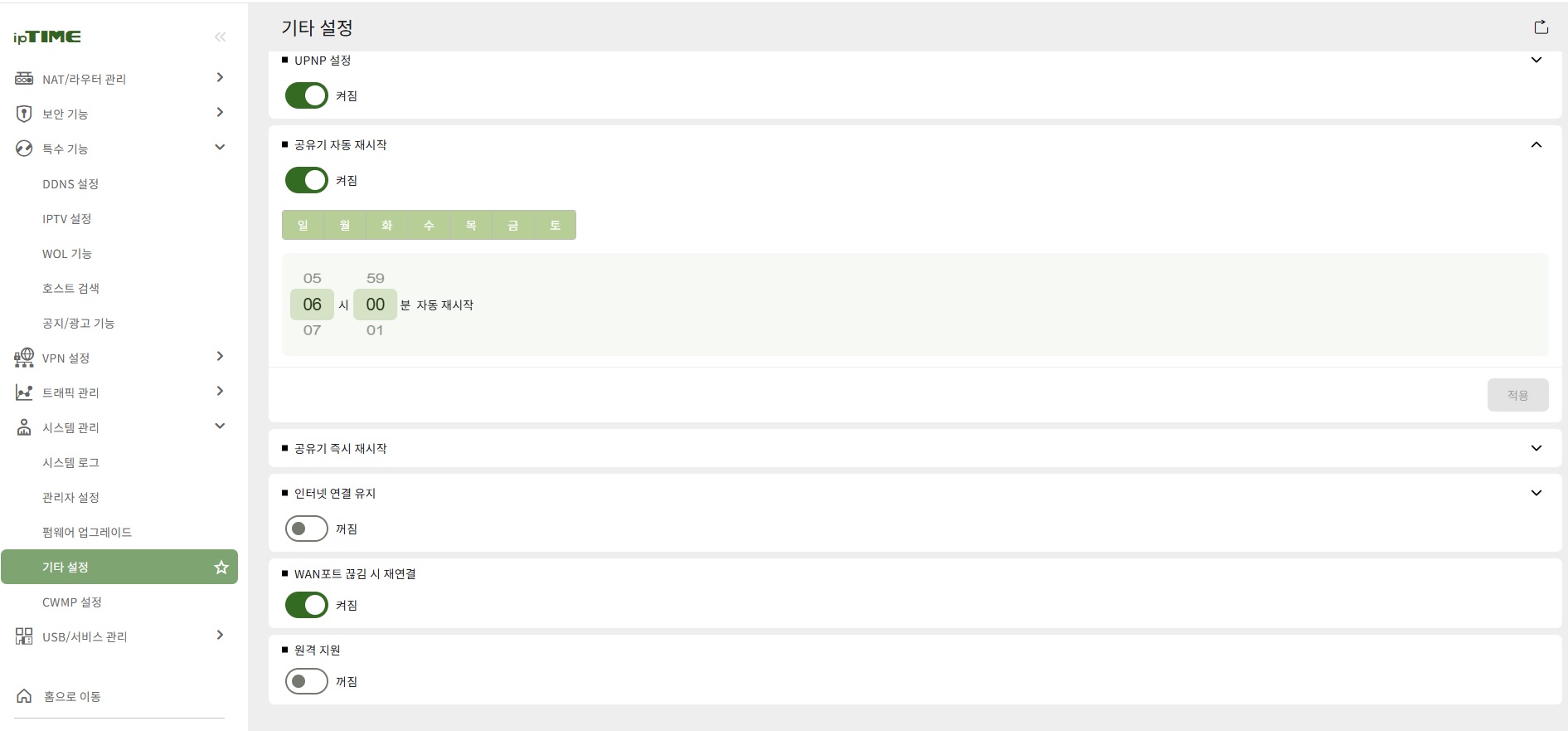
Task: Turn on the 원격 지원 toggle
Action: click(307, 681)
